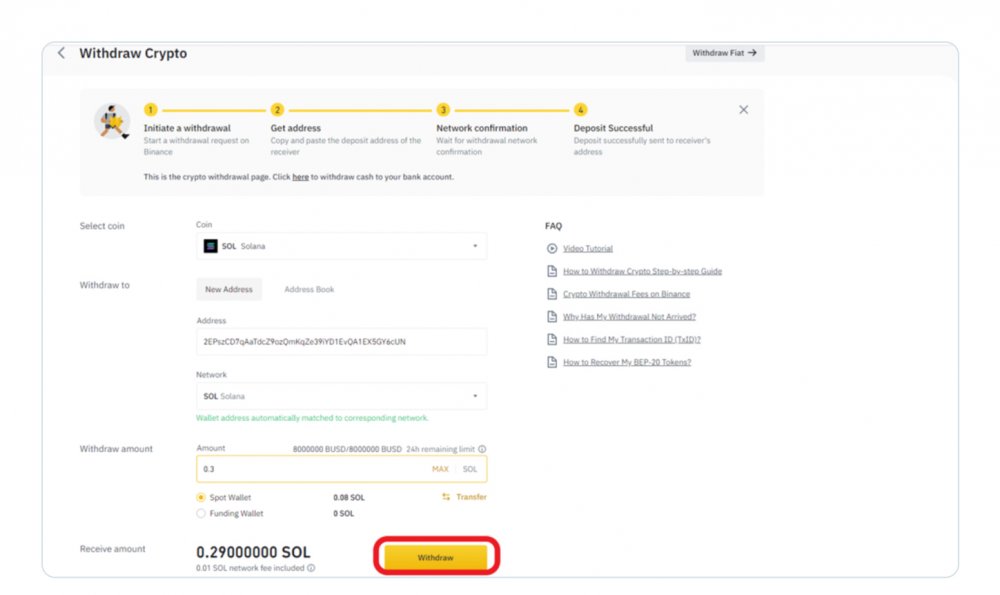This screenshot has width=1000, height=595.
Task: Open the Withdraw Fiat page
Action: coord(724,53)
